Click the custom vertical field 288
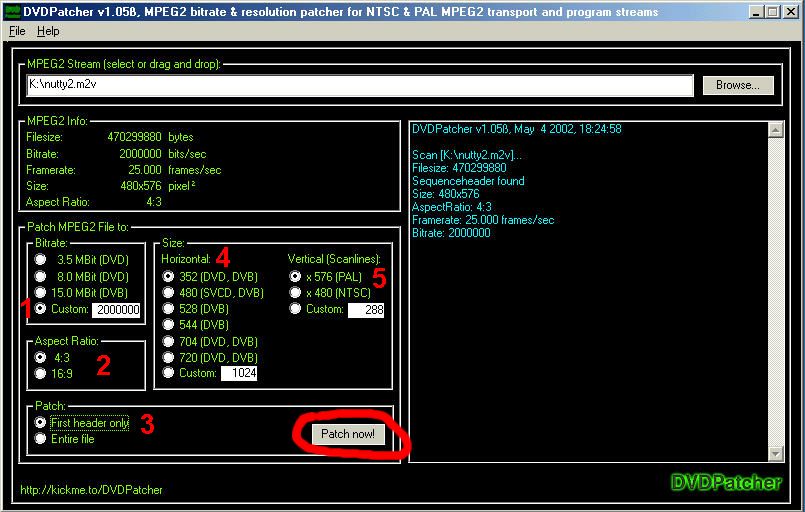This screenshot has height=512, width=805. point(366,310)
